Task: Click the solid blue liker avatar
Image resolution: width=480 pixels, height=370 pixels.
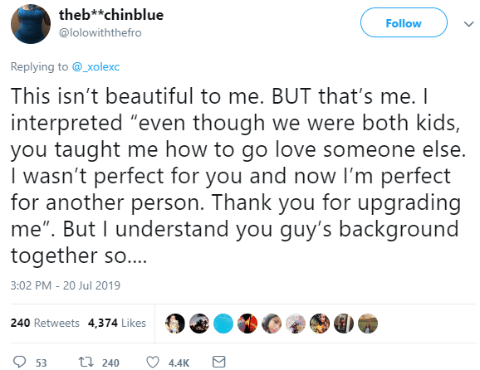Action: coord(223,323)
